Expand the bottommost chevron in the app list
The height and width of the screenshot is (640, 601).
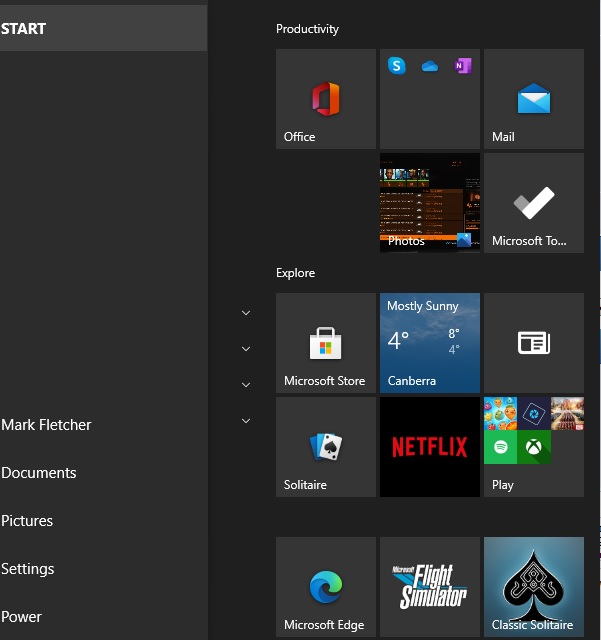[246, 421]
